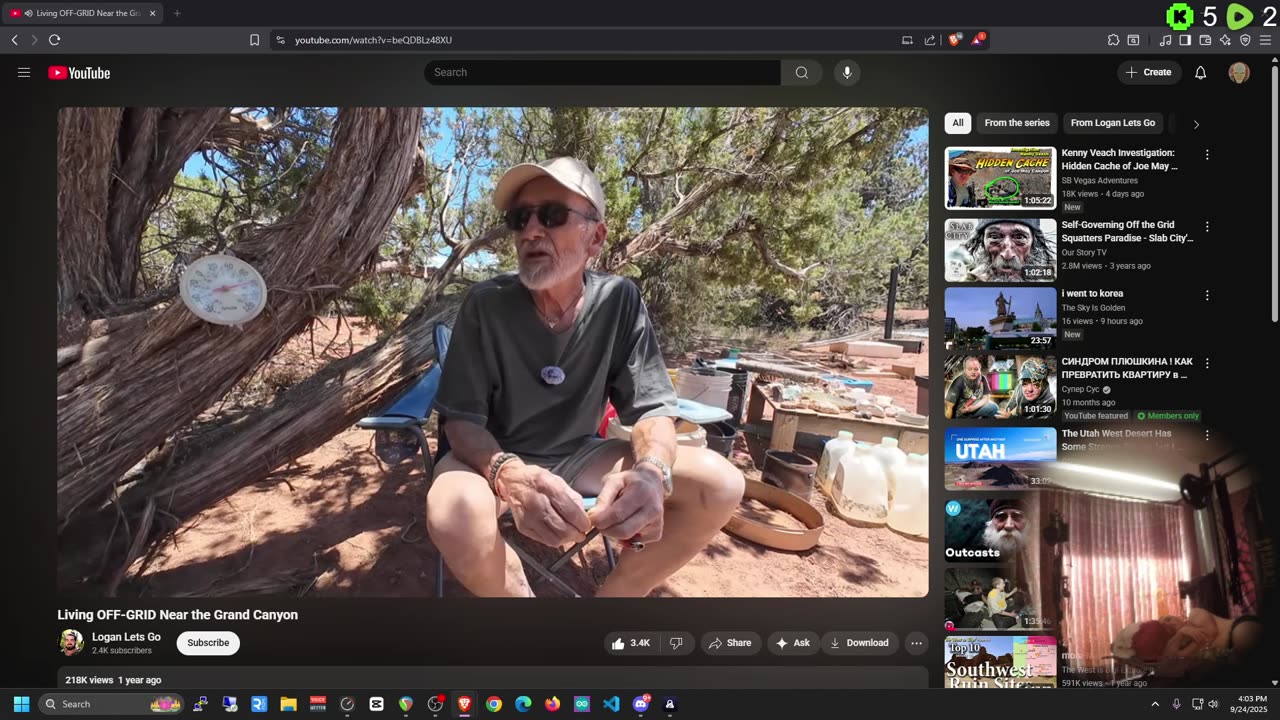This screenshot has width=1280, height=720.
Task: Go to the YouTube home logo
Action: [79, 73]
